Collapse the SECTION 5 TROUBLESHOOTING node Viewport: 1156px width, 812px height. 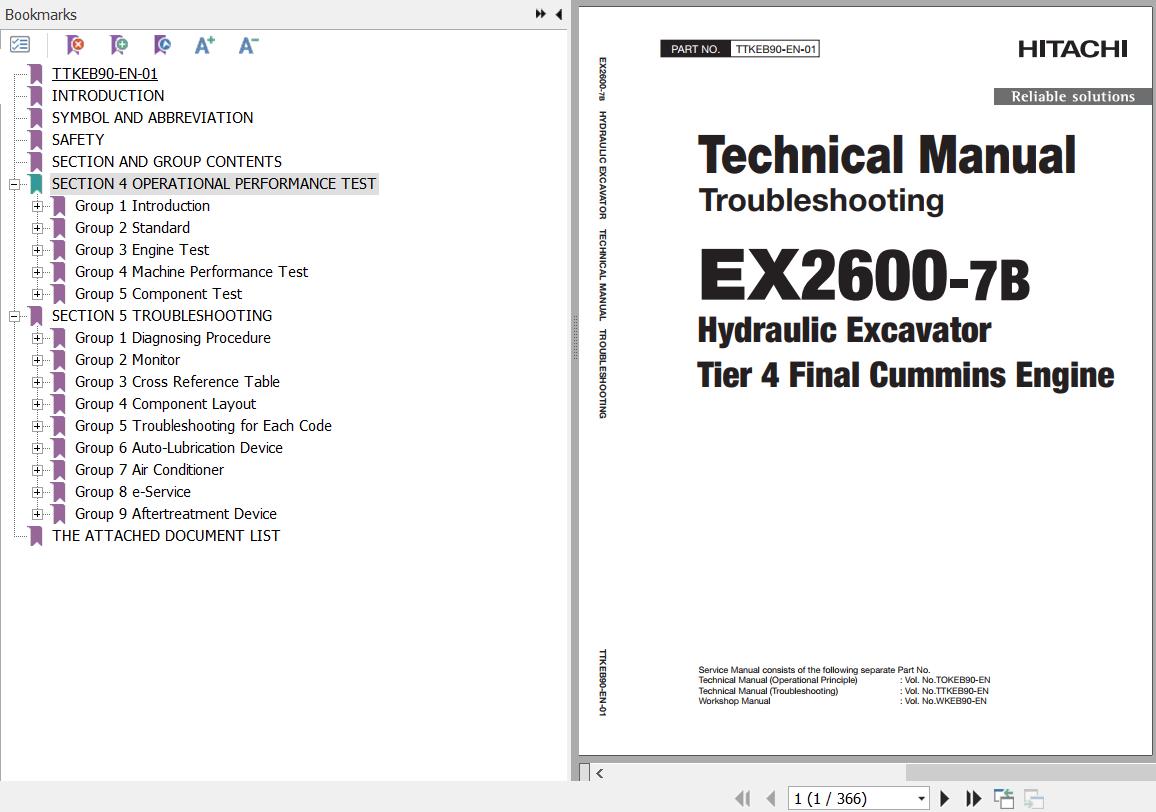click(14, 316)
